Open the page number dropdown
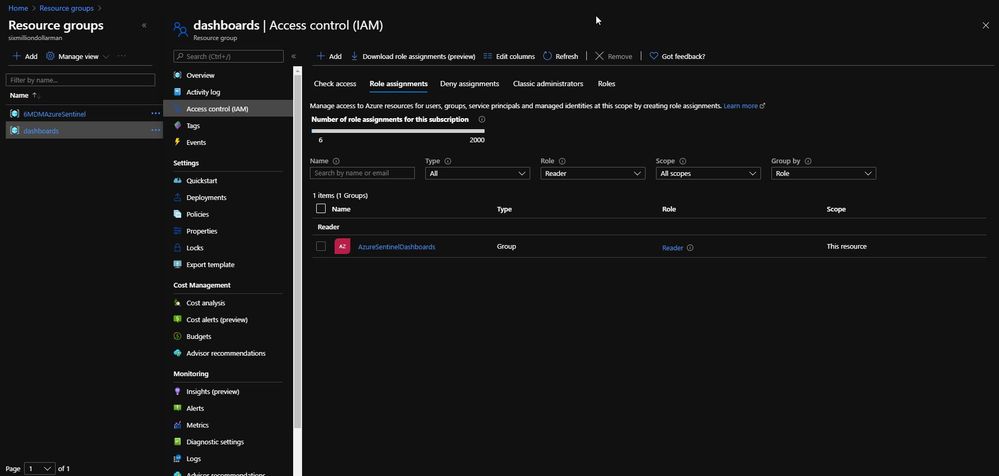The height and width of the screenshot is (476, 999). tap(40, 468)
